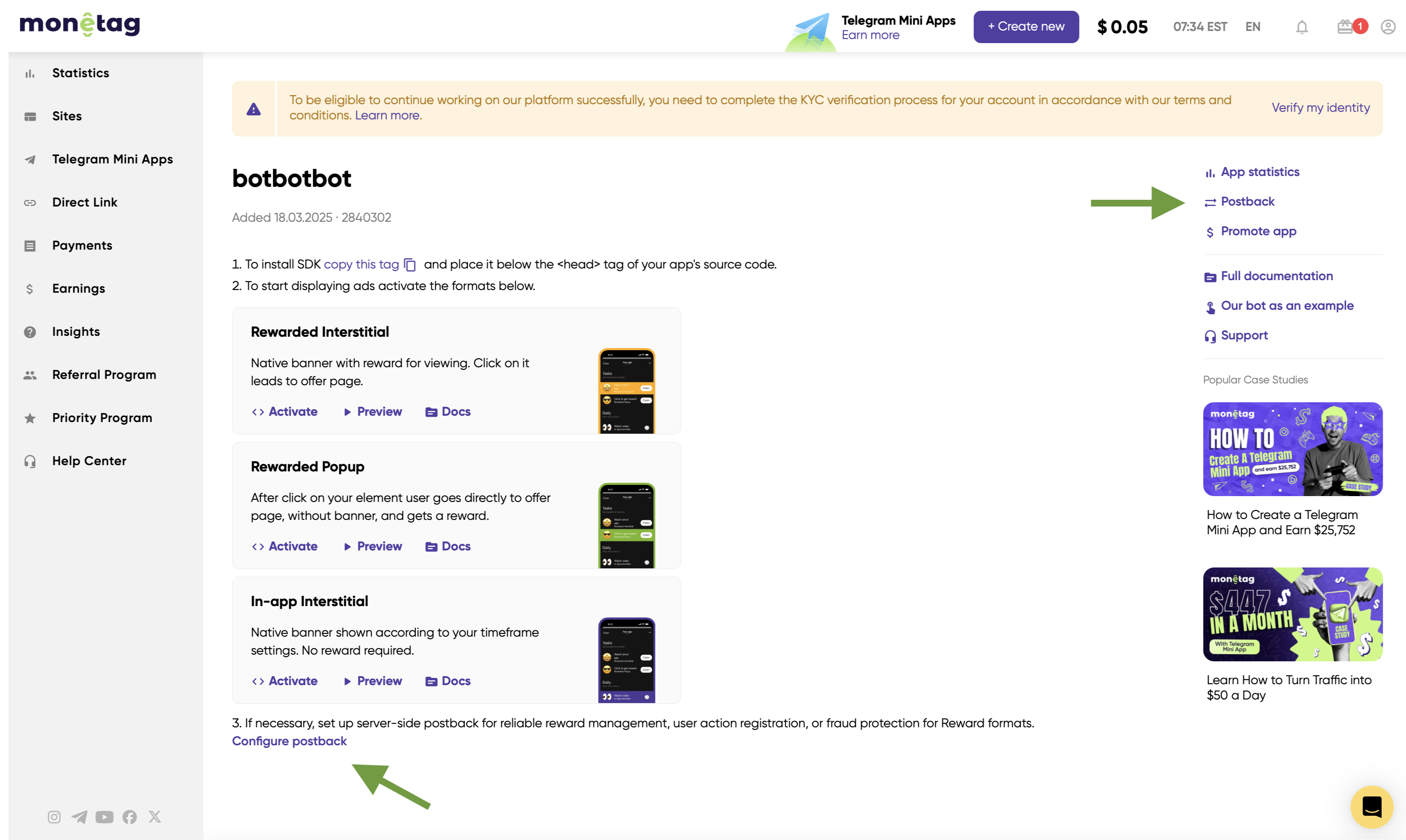Preview the In-app Interstitial format

pos(372,681)
